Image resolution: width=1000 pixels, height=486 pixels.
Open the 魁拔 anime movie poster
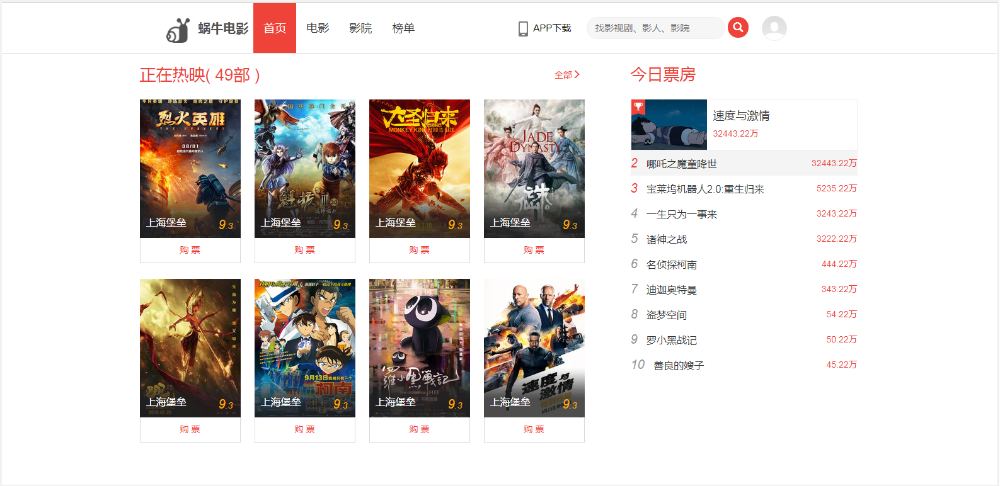[x=305, y=168]
